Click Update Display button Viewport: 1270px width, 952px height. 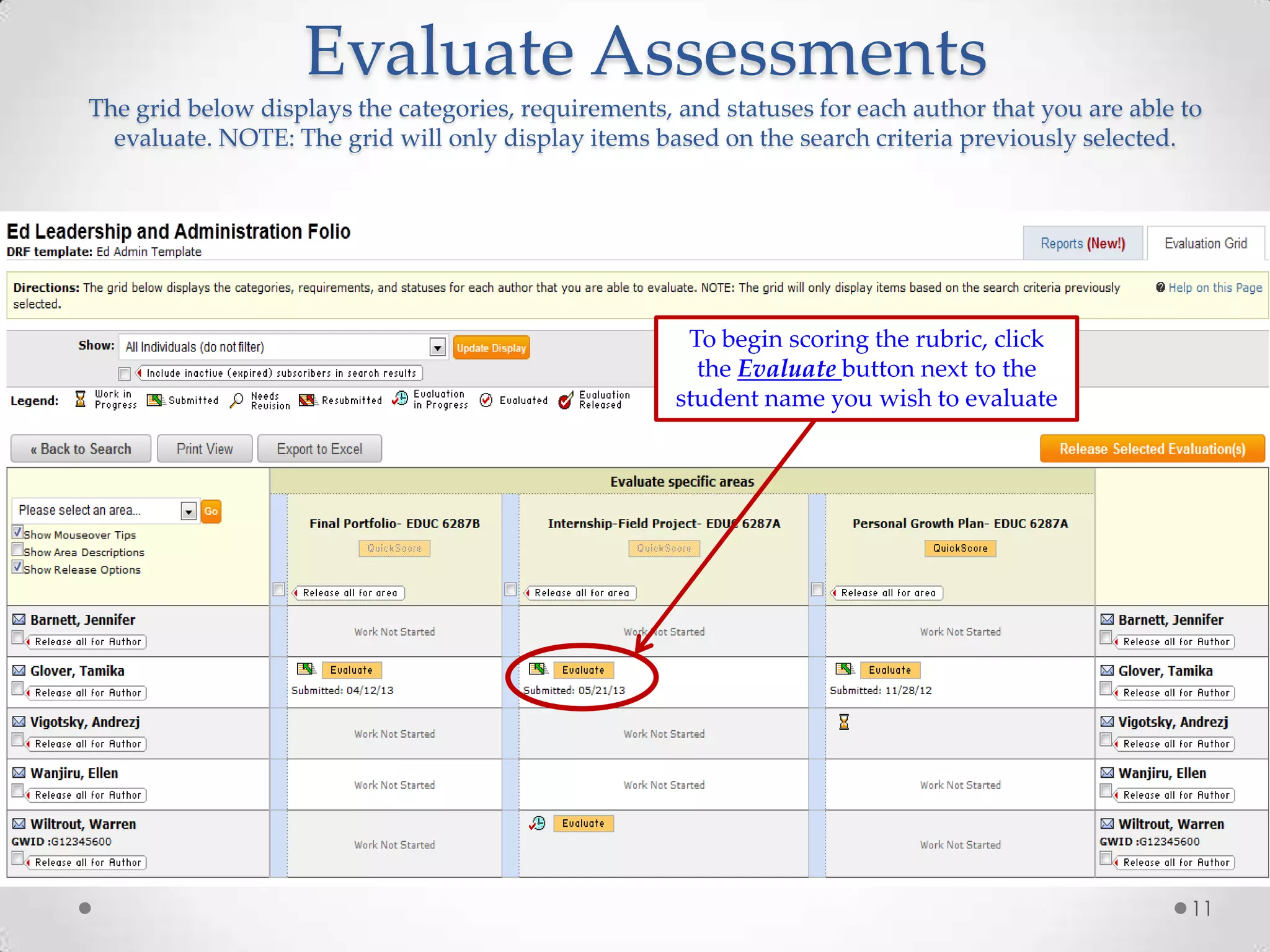pyautogui.click(x=491, y=348)
